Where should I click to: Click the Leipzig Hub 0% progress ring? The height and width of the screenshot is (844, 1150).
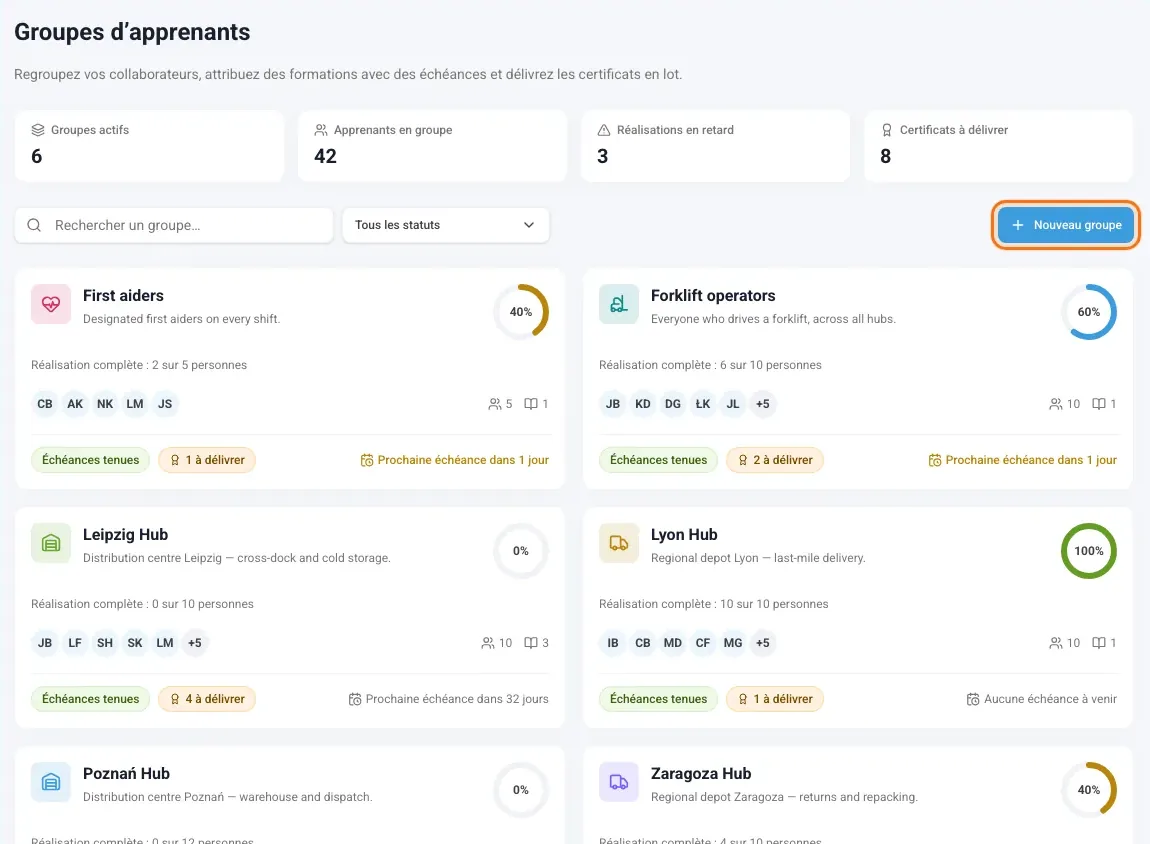[x=521, y=551]
